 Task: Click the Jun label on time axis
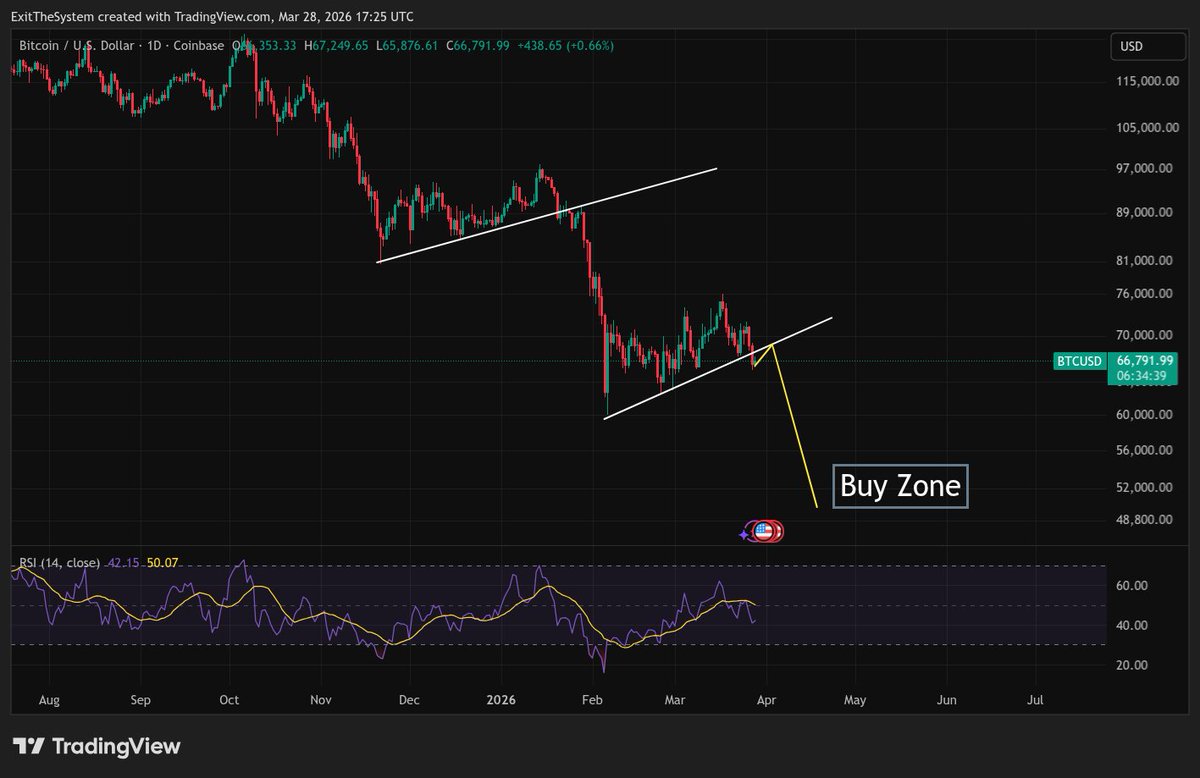click(x=946, y=701)
